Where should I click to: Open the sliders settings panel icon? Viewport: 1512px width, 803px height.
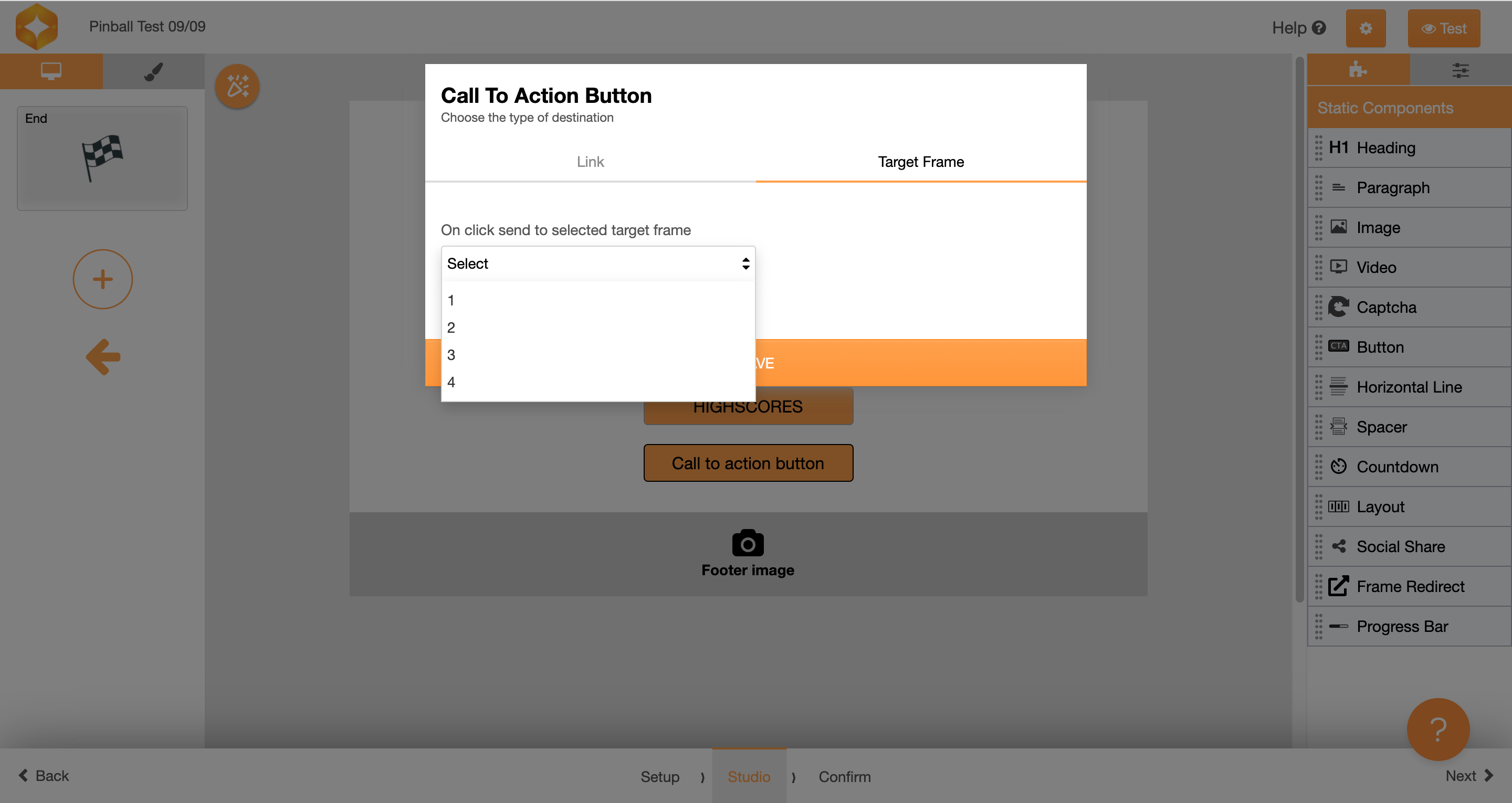click(1461, 70)
